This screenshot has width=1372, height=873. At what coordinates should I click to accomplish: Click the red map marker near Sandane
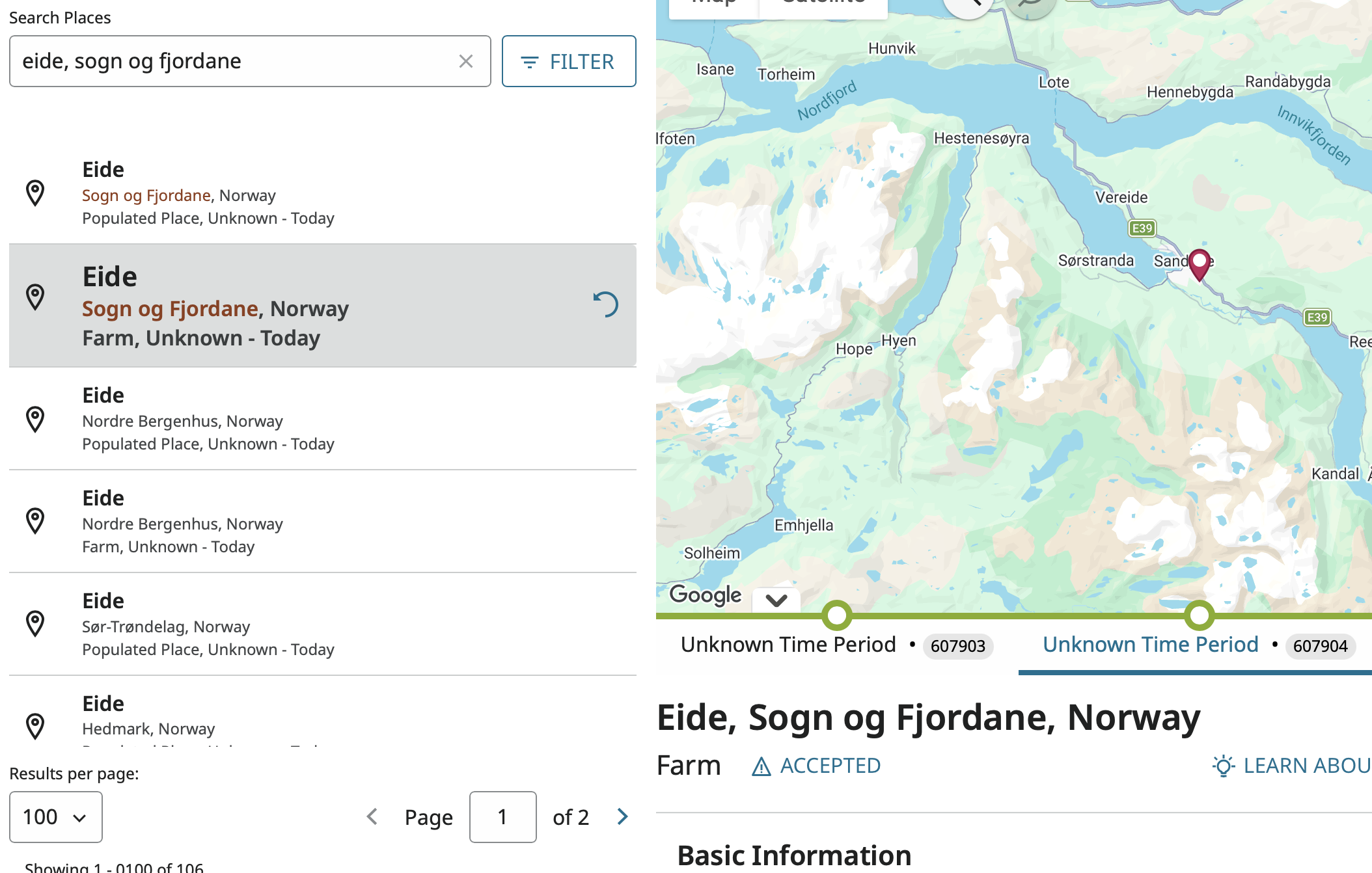(1199, 264)
